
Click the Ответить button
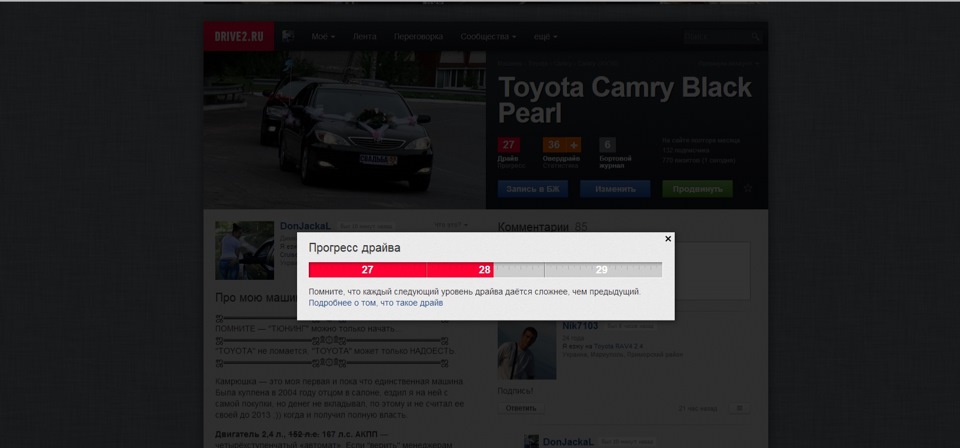click(520, 408)
